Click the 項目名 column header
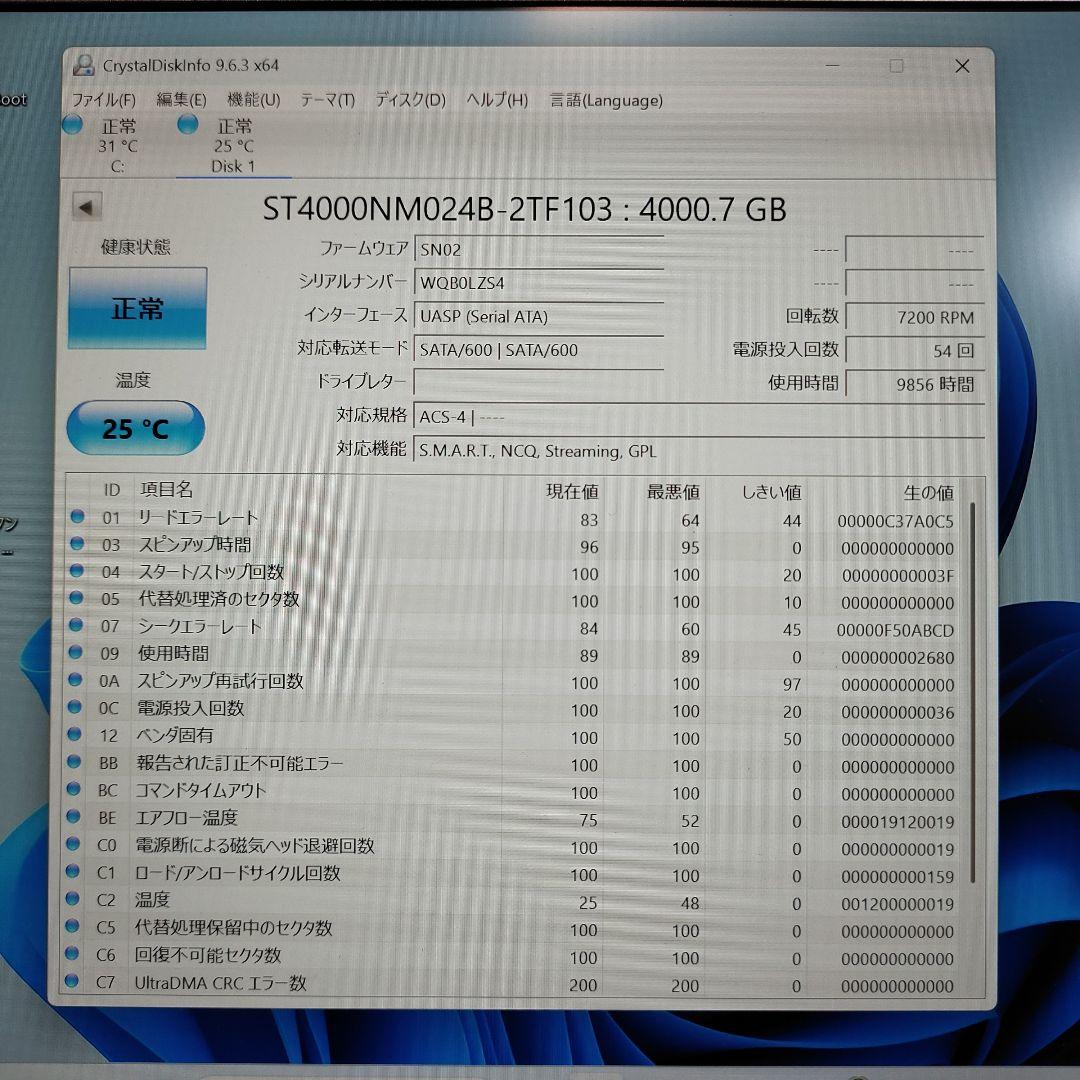Viewport: 1080px width, 1080px height. [166, 490]
